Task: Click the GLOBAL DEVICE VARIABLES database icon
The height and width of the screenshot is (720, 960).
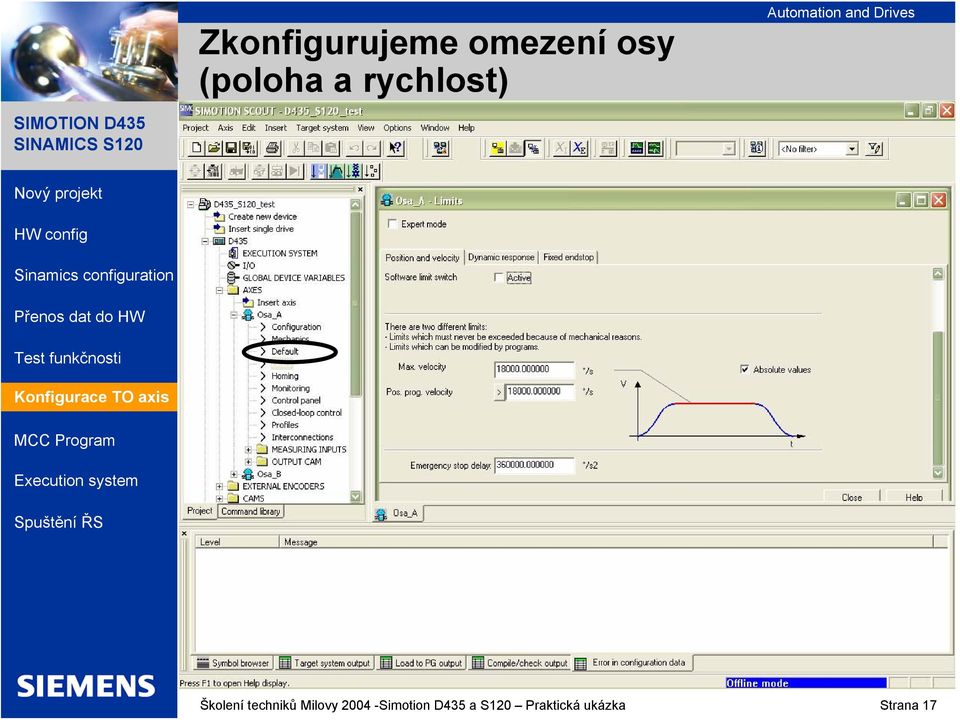Action: (x=233, y=277)
